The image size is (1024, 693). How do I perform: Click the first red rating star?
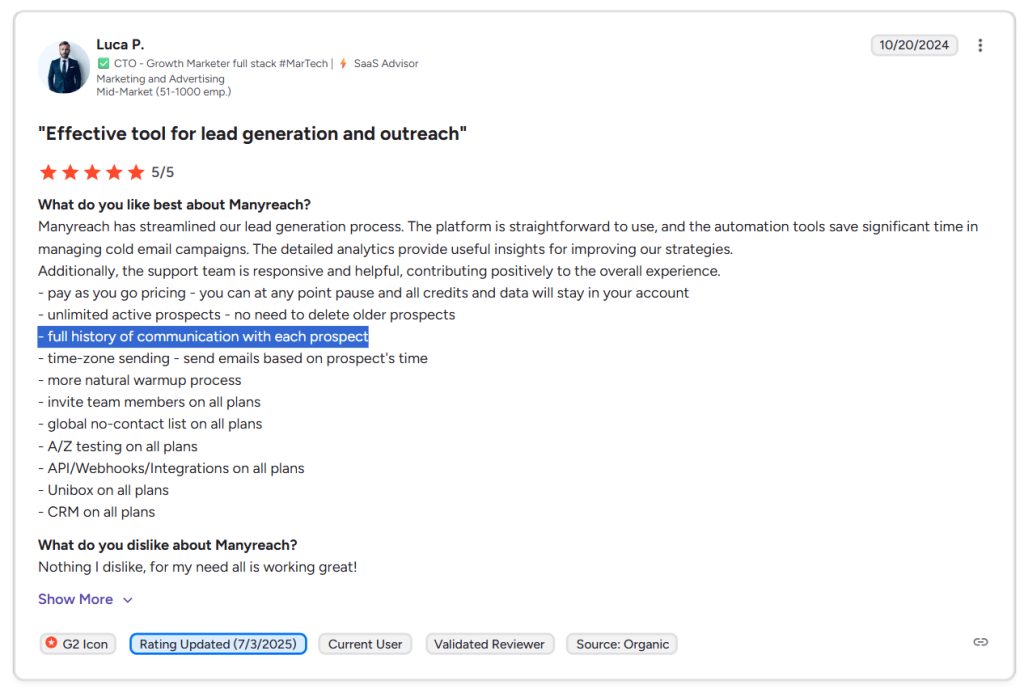tap(48, 171)
